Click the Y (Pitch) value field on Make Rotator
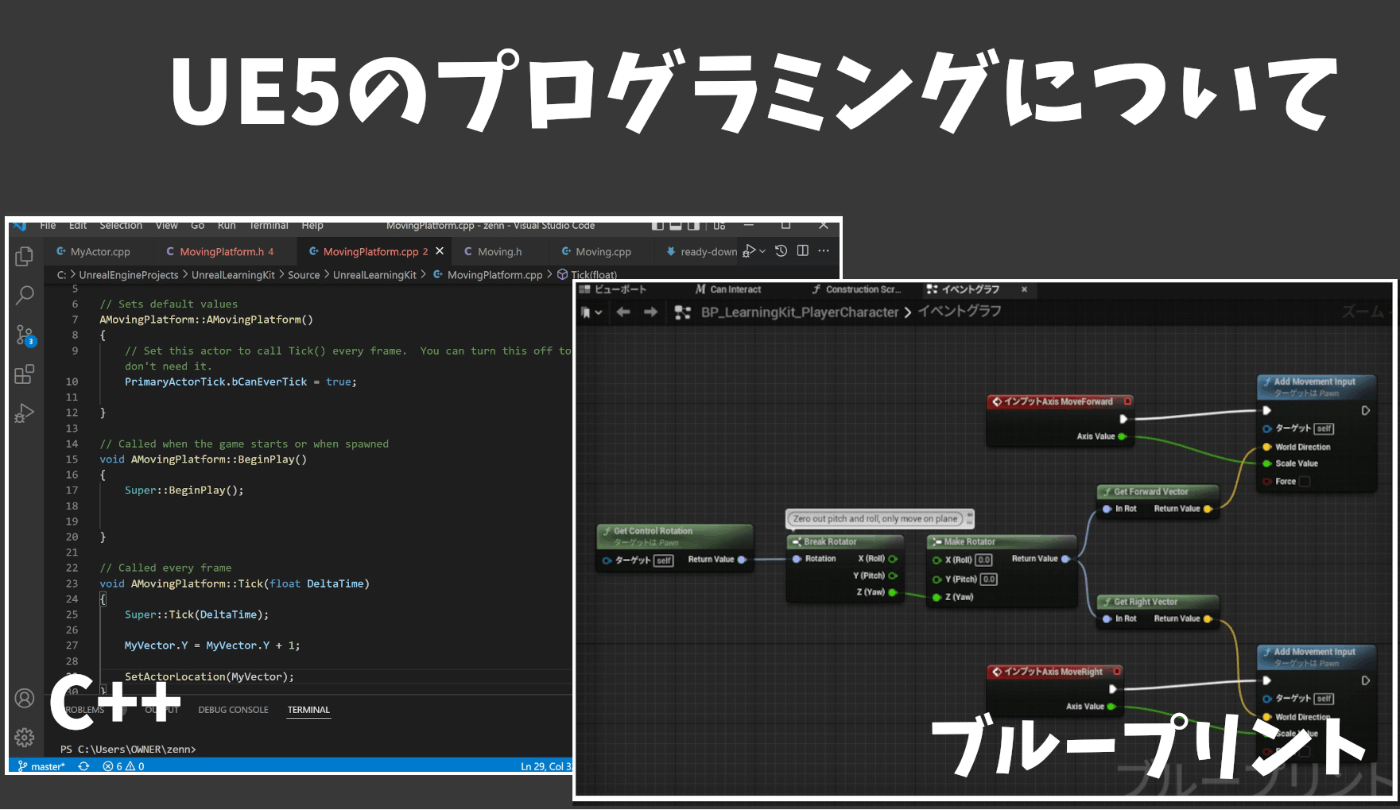The height and width of the screenshot is (810, 1400). [x=988, y=579]
